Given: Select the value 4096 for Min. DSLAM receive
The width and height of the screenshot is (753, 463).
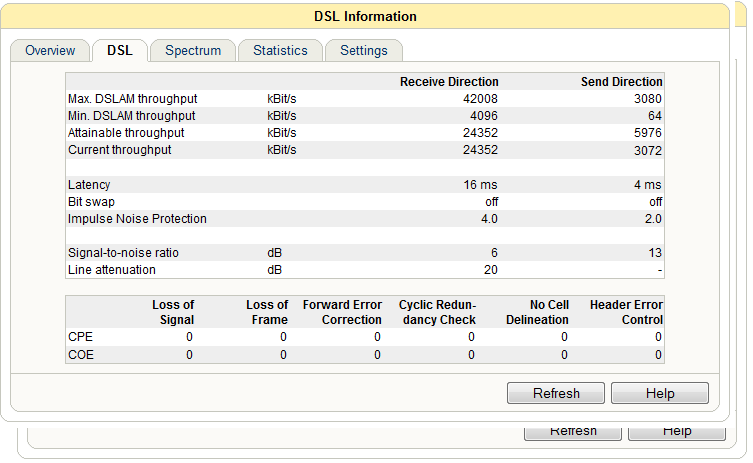Looking at the screenshot, I should (484, 116).
